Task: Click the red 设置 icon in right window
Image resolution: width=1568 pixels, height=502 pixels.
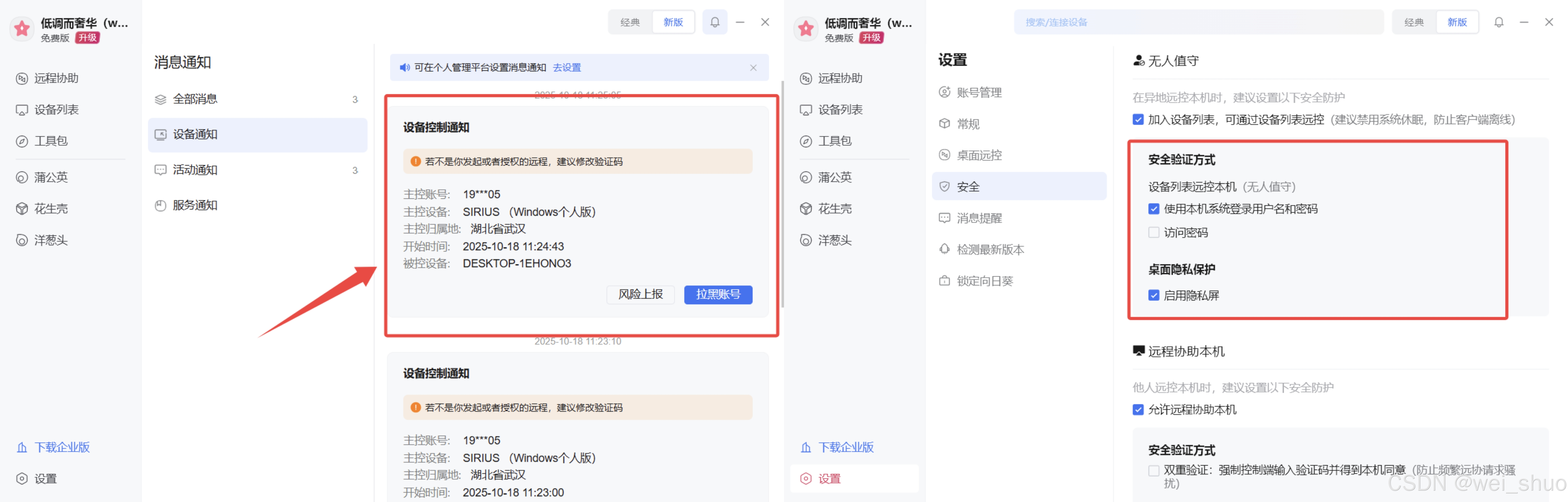Action: [x=806, y=479]
